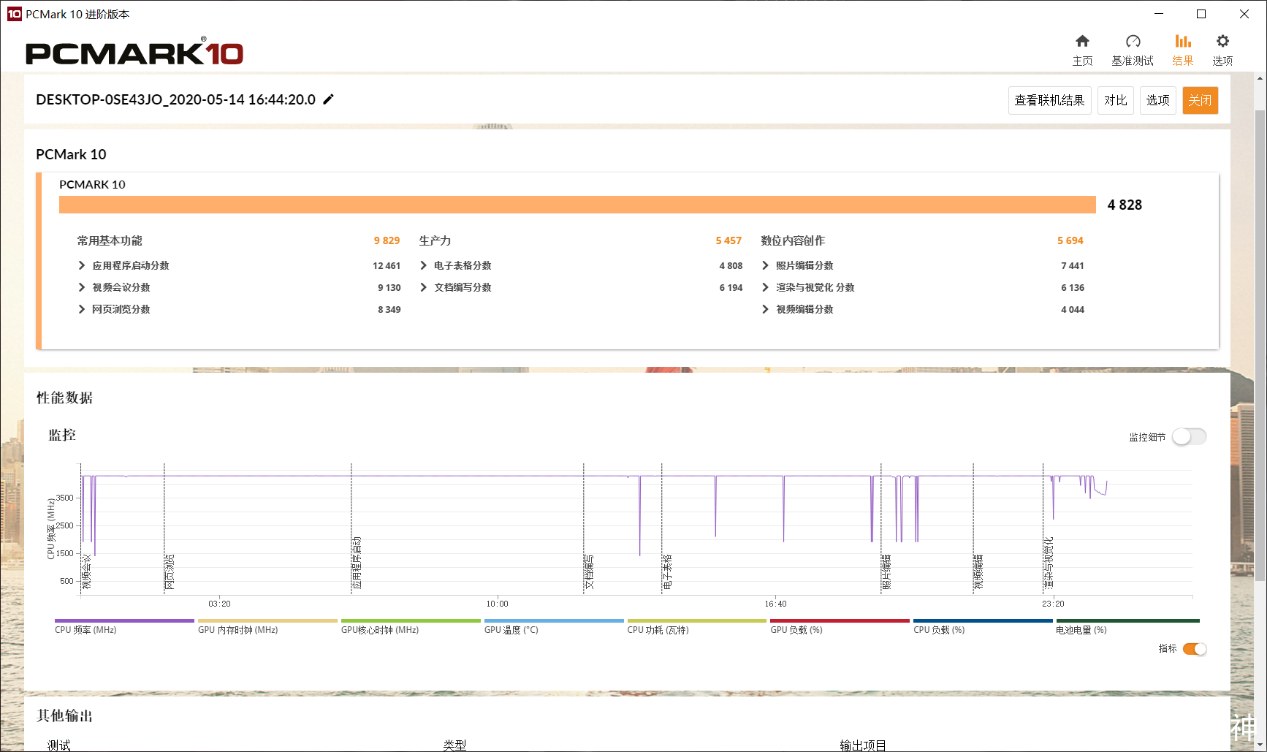Image resolution: width=1267 pixels, height=752 pixels.
Task: Click the 数位内容创作 heading
Action: tap(793, 241)
